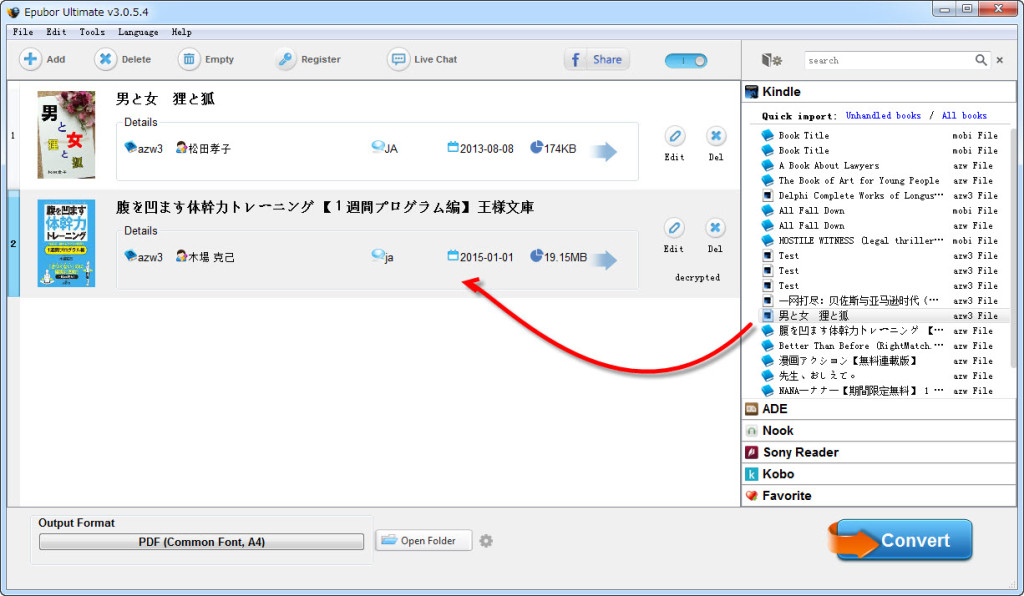
Task: Click the date 2015-01-01
Action: click(487, 257)
